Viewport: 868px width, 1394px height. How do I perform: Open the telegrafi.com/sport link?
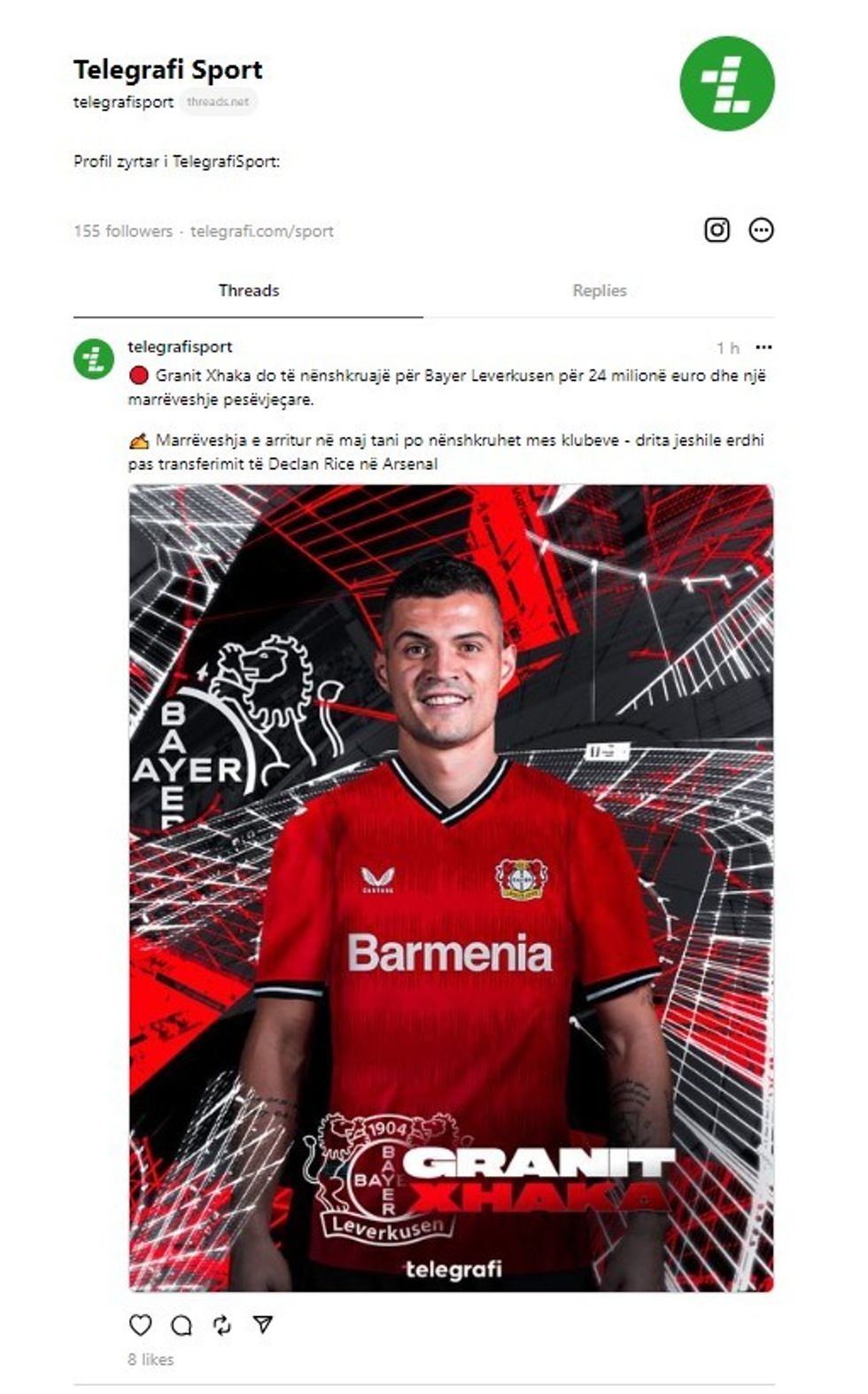click(x=262, y=231)
